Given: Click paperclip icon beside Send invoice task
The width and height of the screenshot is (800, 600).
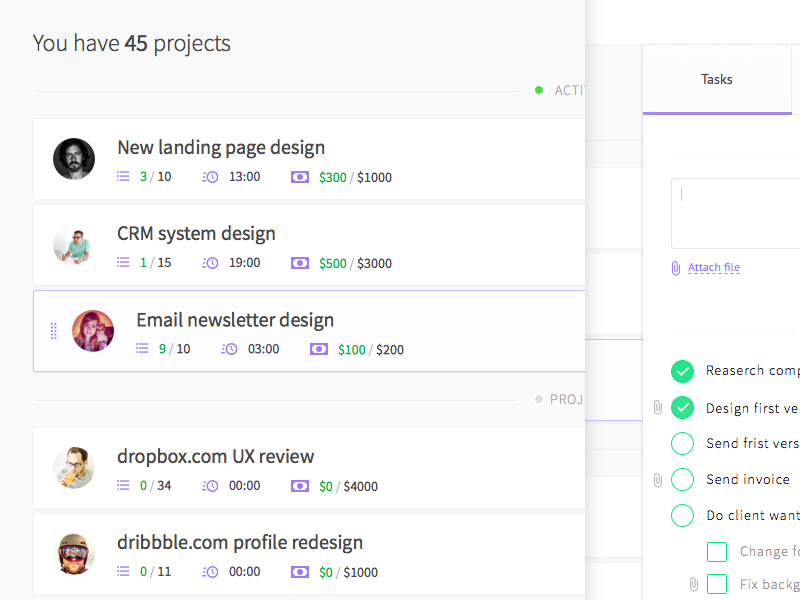Looking at the screenshot, I should (x=658, y=480).
